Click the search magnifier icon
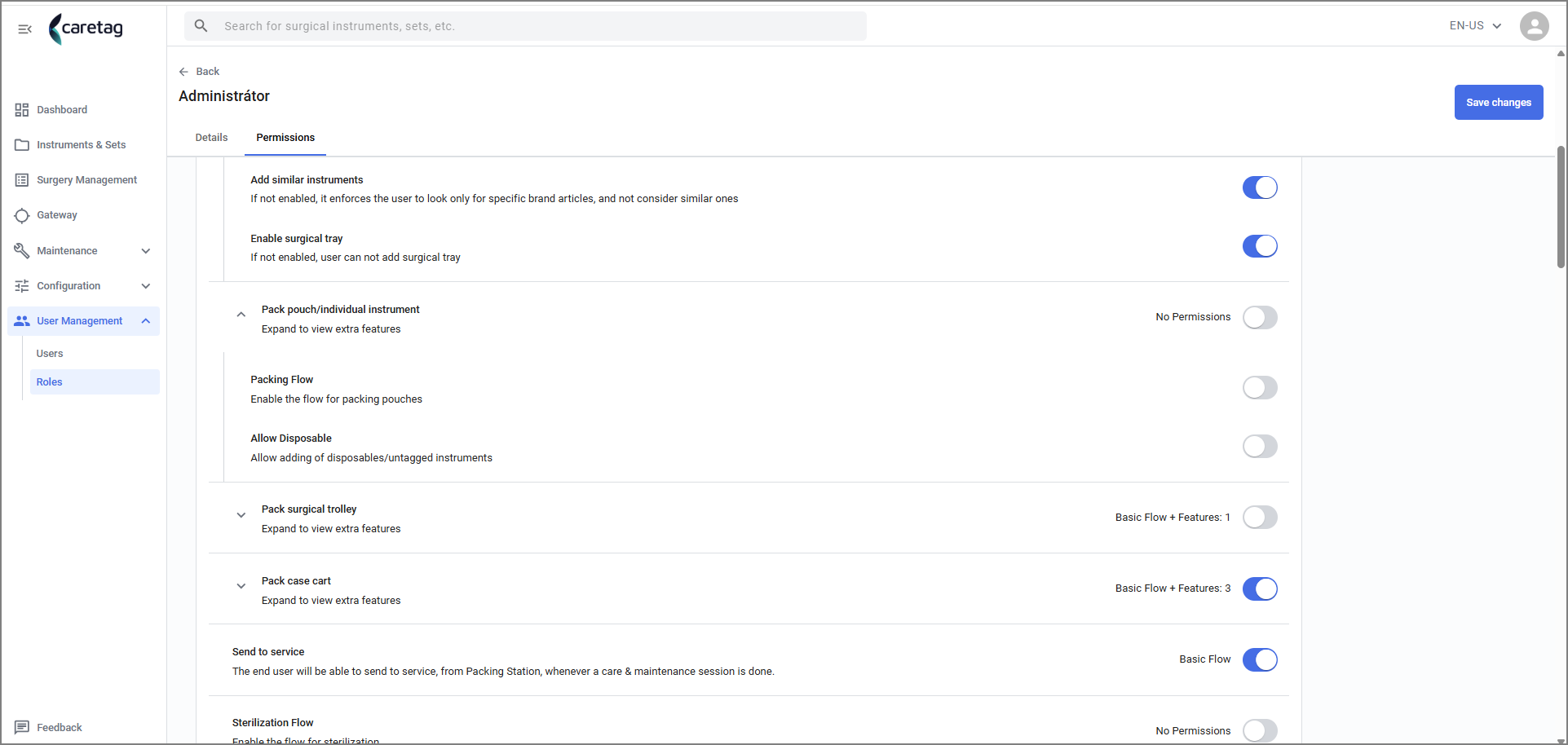 tap(201, 26)
